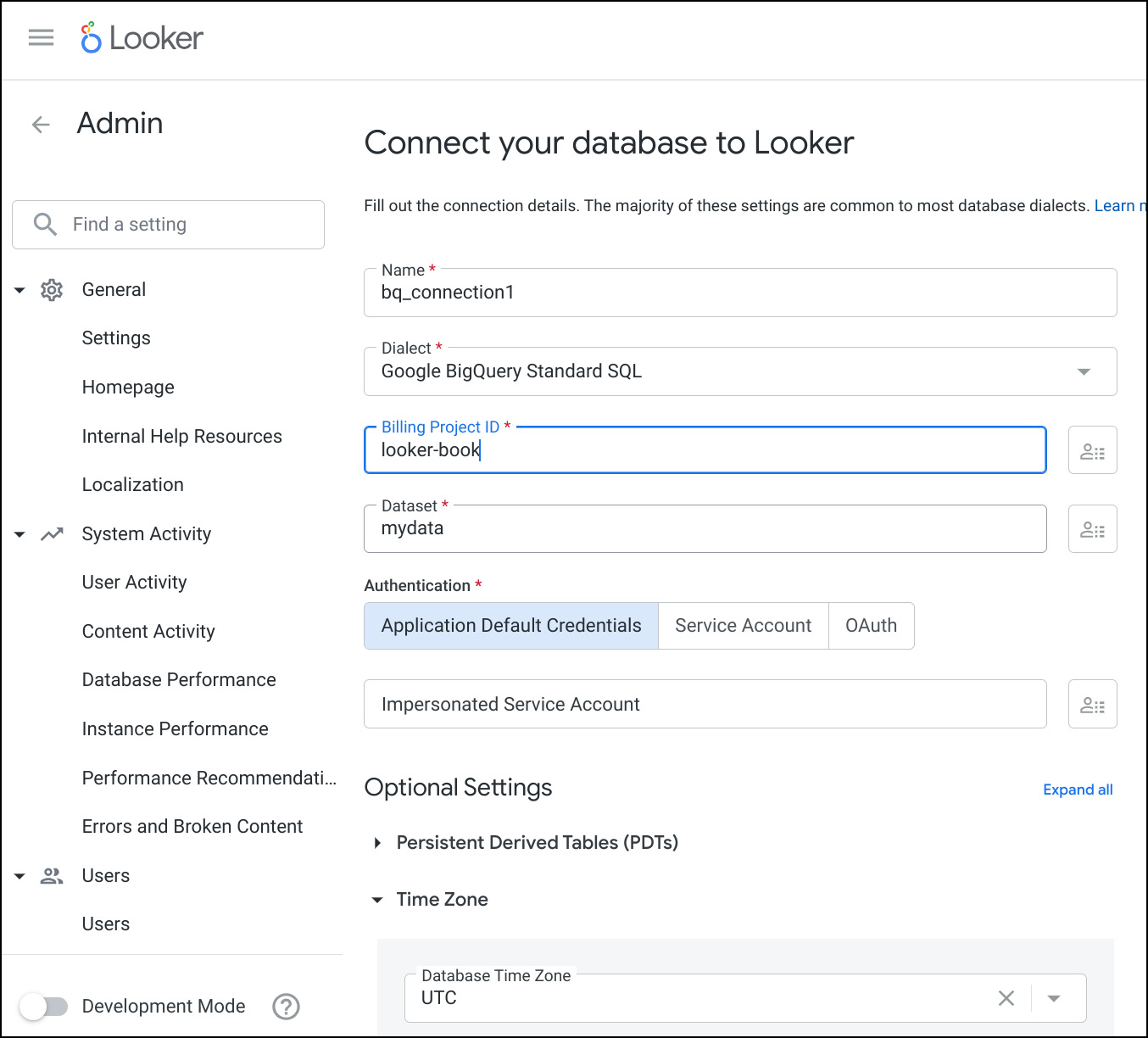The image size is (1148, 1038).
Task: Open Localization settings
Action: click(133, 485)
